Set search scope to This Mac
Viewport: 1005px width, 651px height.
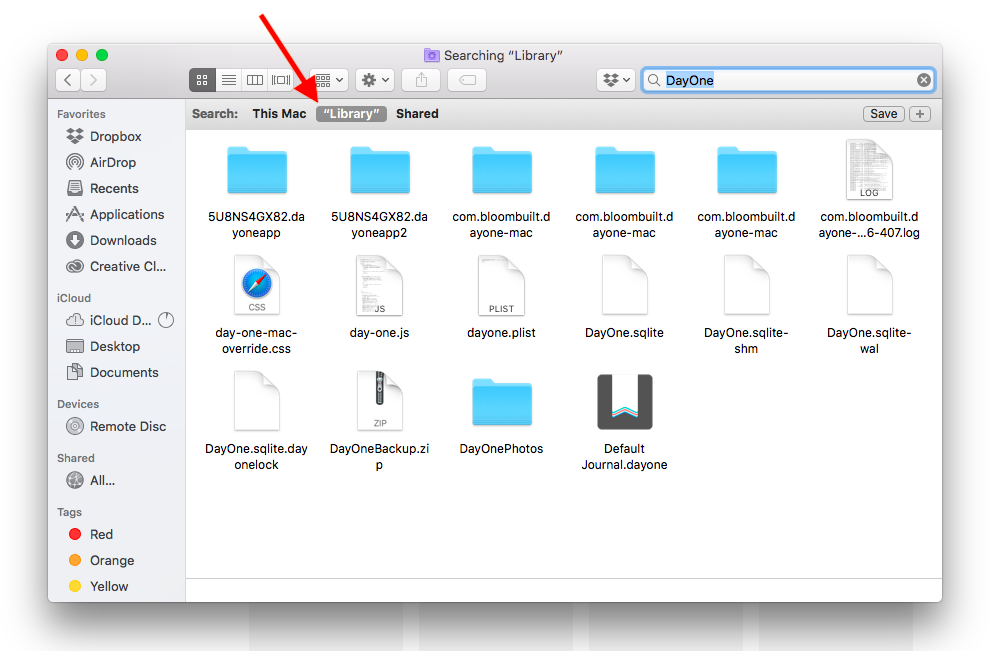coord(279,113)
